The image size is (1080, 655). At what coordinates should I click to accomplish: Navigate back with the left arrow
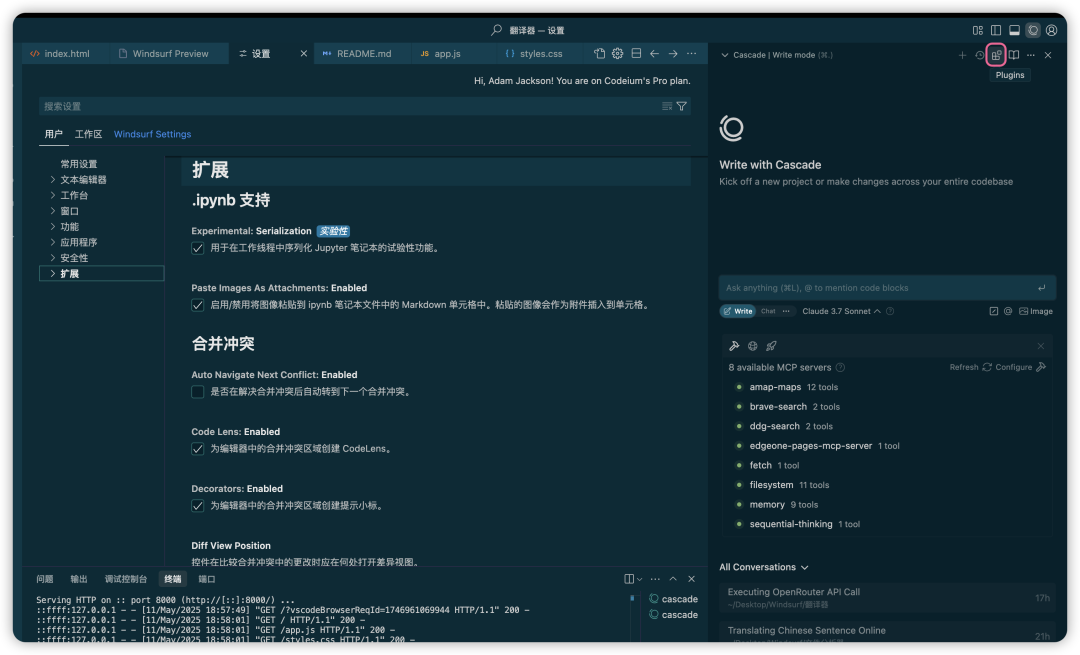[654, 54]
